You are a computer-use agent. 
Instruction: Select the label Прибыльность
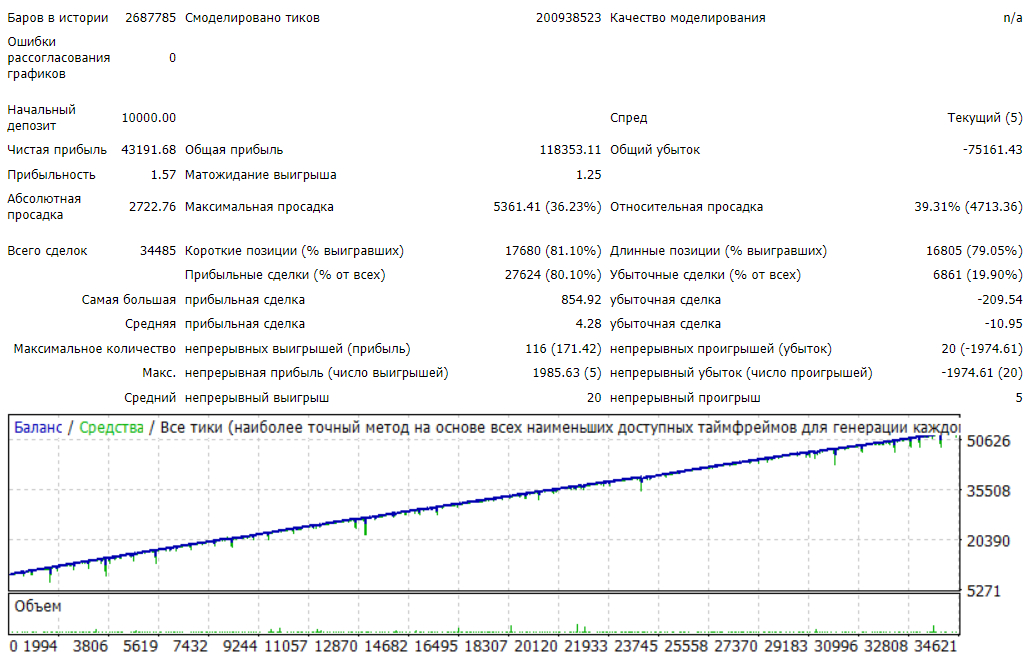(51, 175)
